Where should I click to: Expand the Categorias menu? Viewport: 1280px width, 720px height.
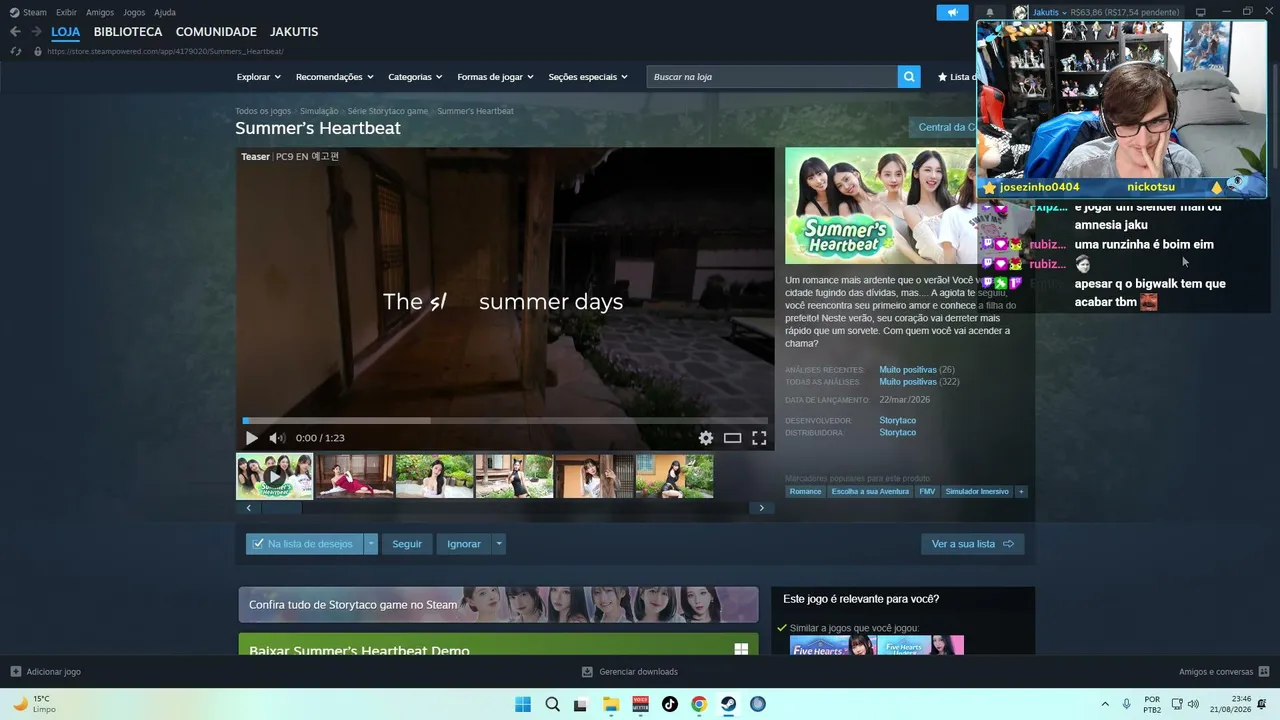click(x=415, y=77)
